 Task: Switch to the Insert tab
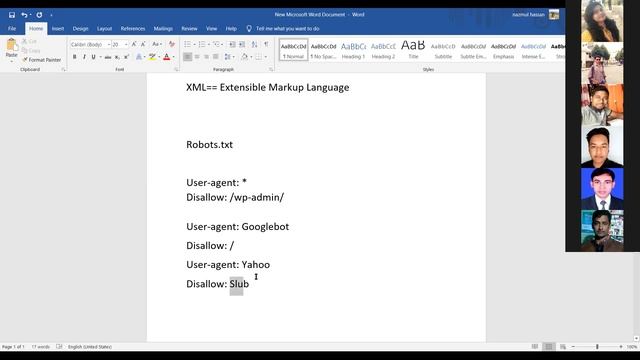58,29
